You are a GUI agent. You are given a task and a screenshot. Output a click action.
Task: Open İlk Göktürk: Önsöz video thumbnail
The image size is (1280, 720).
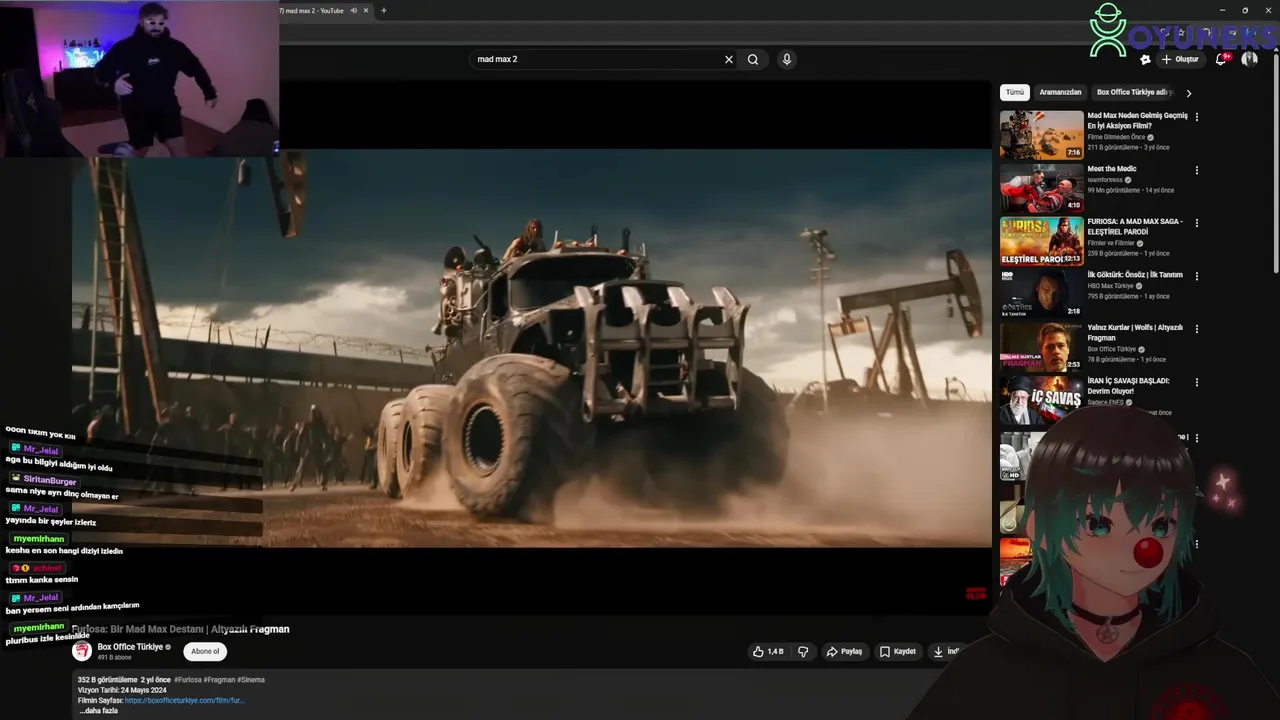1041,294
